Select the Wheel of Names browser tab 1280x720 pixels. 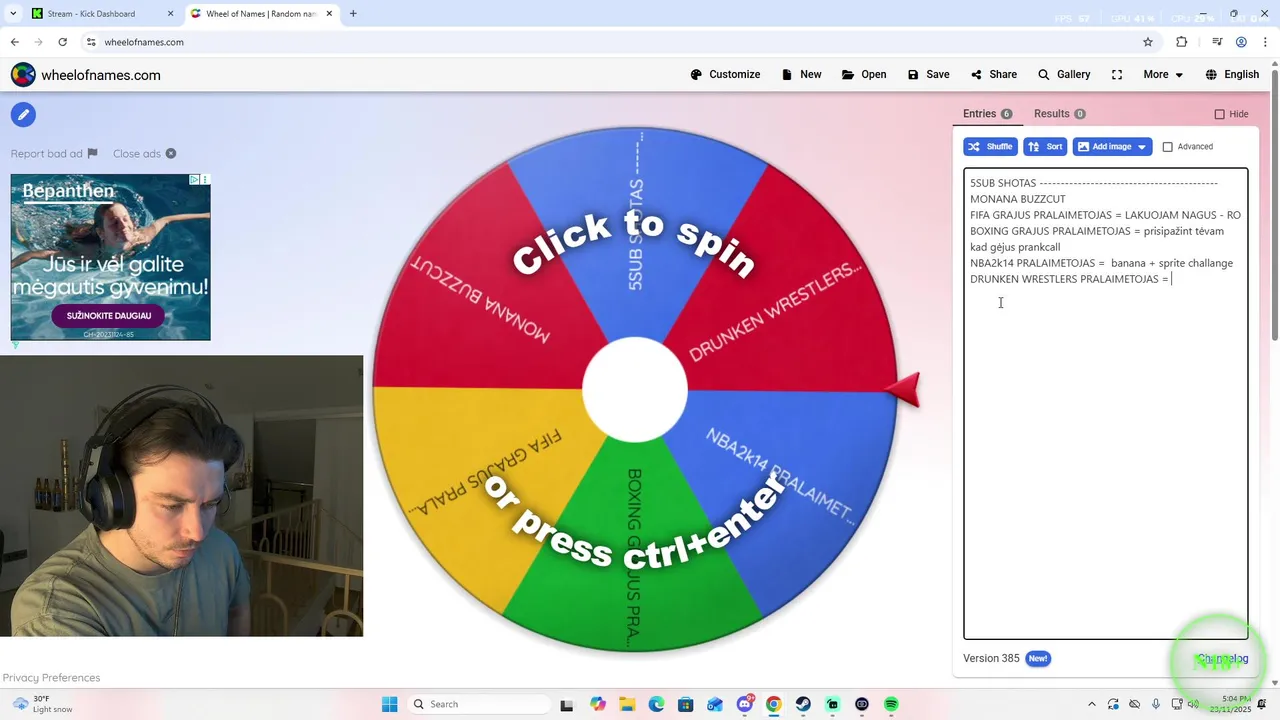click(x=263, y=14)
